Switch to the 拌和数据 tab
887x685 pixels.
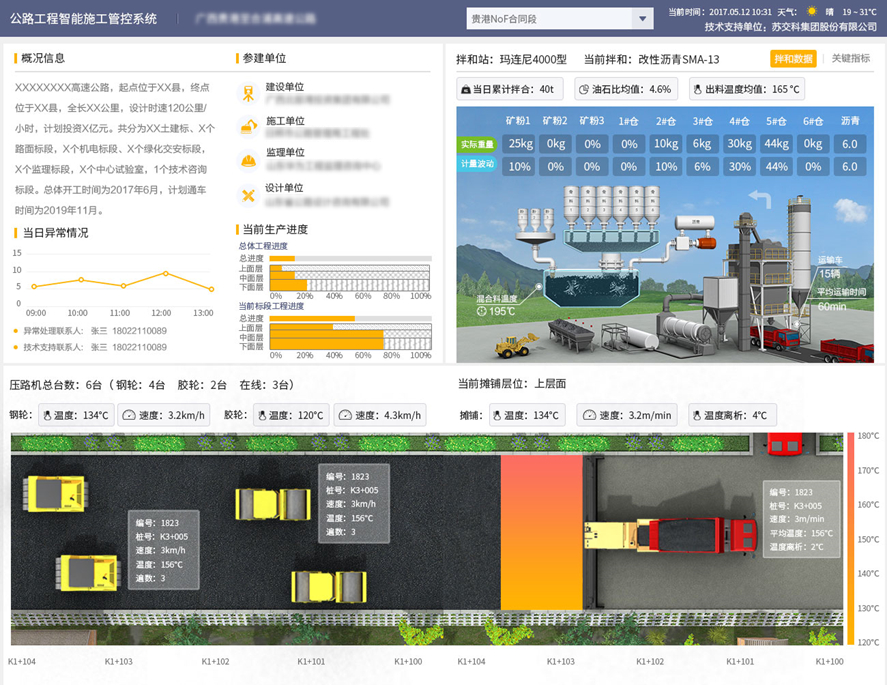pyautogui.click(x=793, y=59)
